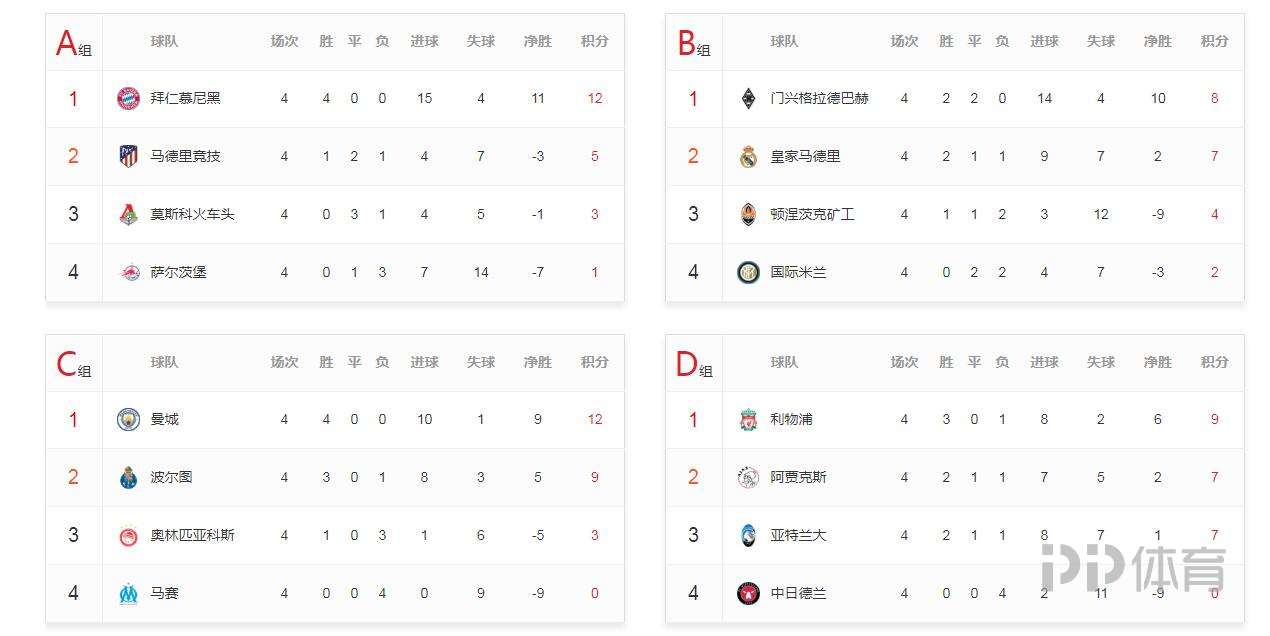The width and height of the screenshot is (1270, 636).
Task: Click the Bayern Munich (拜仁慕尼黑) club crest
Action: 128,98
